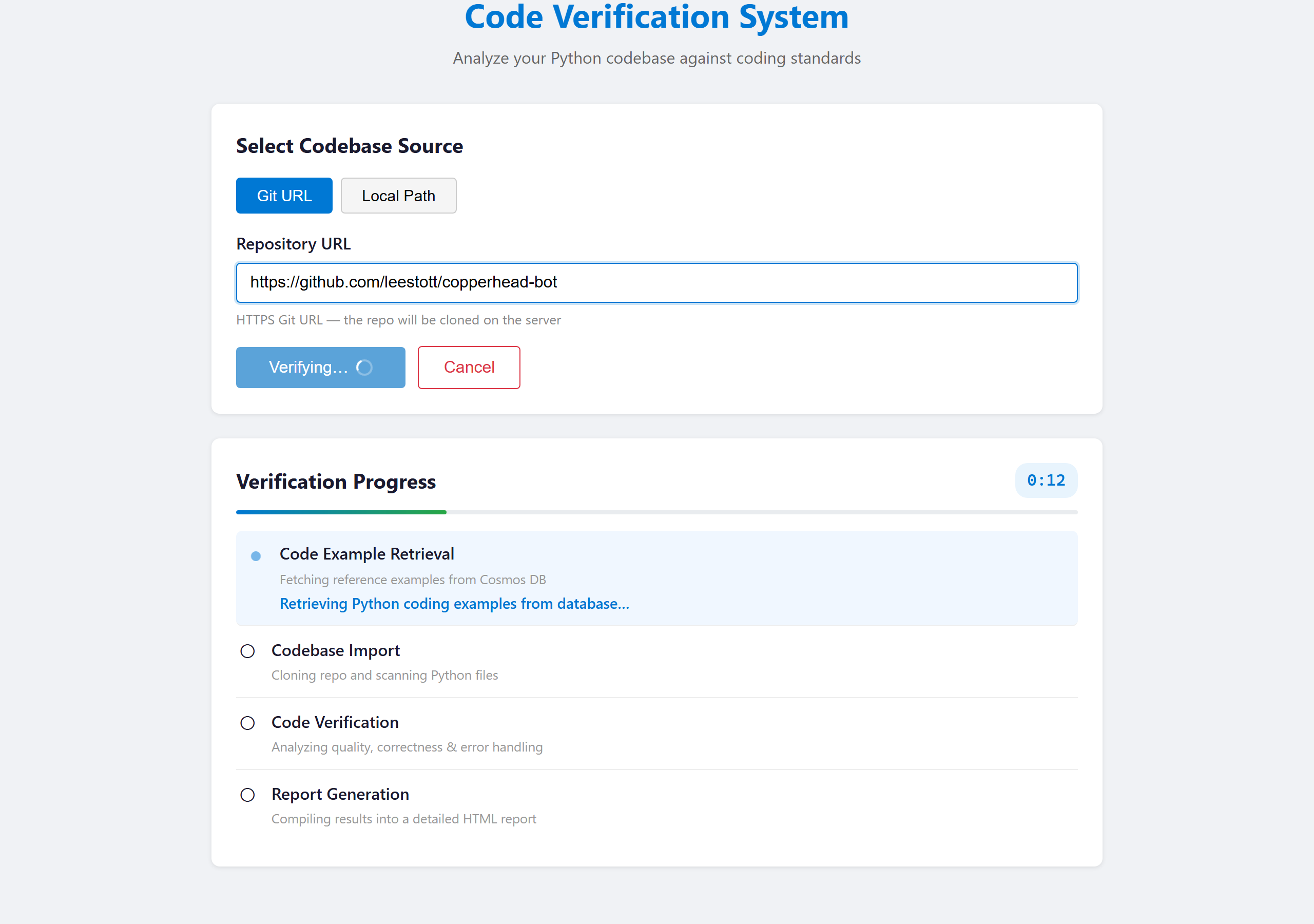Click the circle icon next to Codebase Import

[247, 651]
